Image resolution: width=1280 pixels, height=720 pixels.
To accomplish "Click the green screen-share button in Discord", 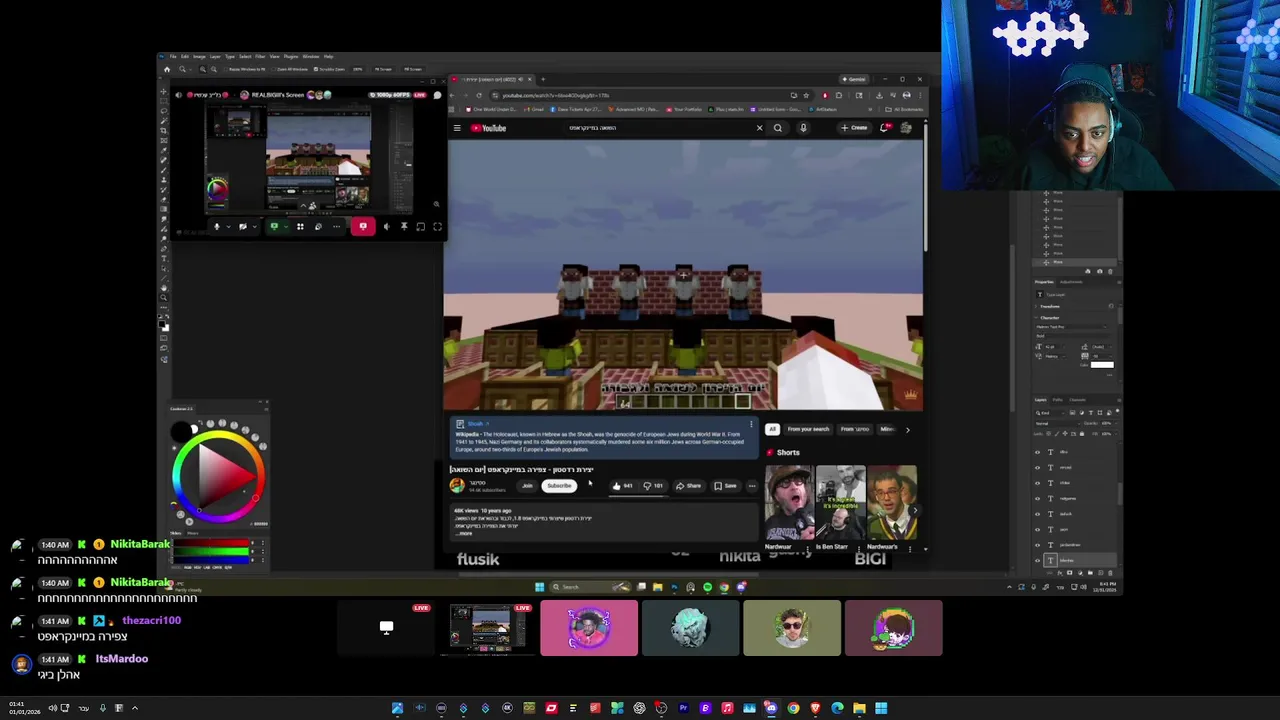I will click(x=274, y=227).
